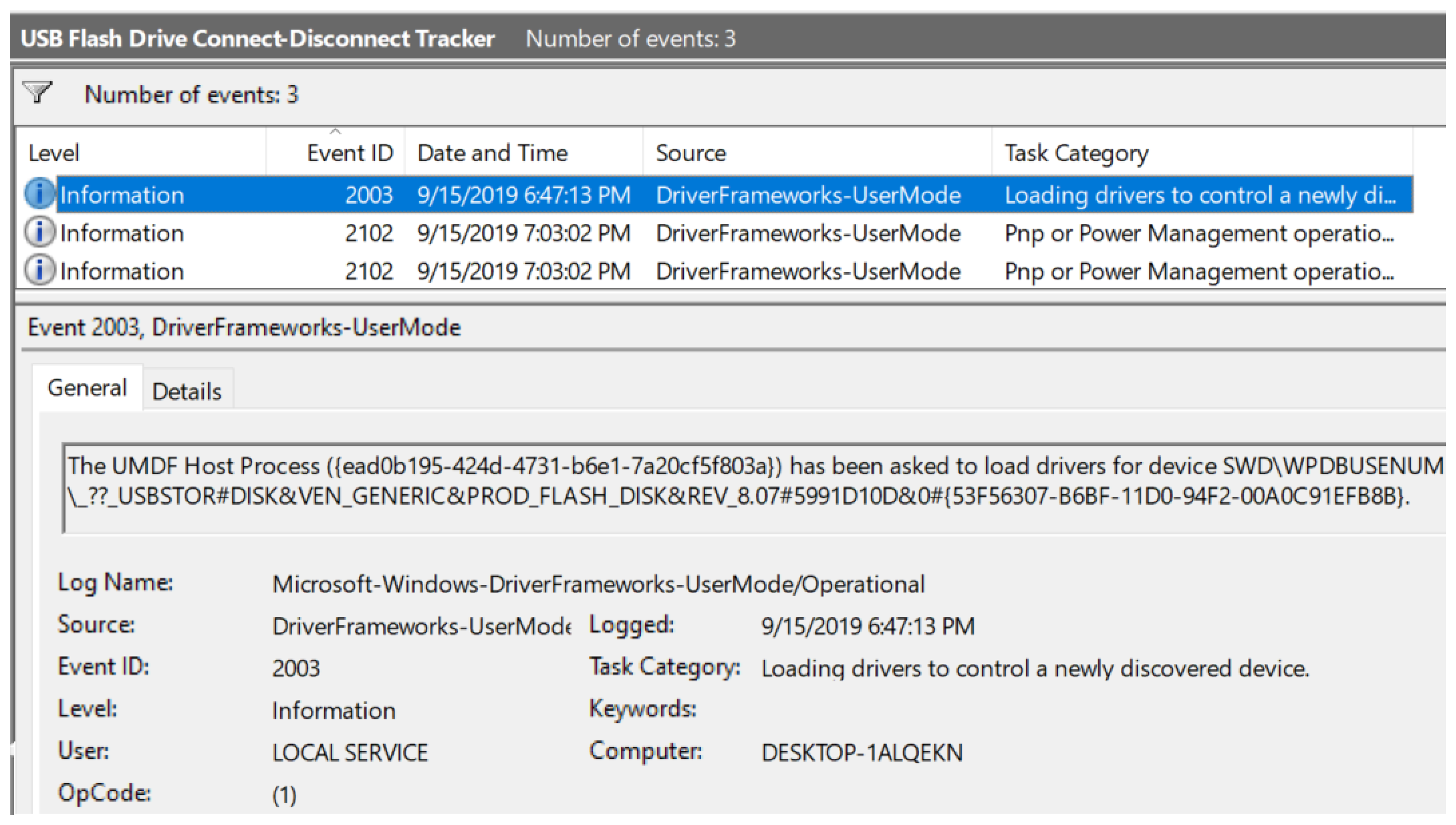The height and width of the screenshot is (825, 1456).
Task: Click info icon of last 2102 event
Action: point(39,270)
